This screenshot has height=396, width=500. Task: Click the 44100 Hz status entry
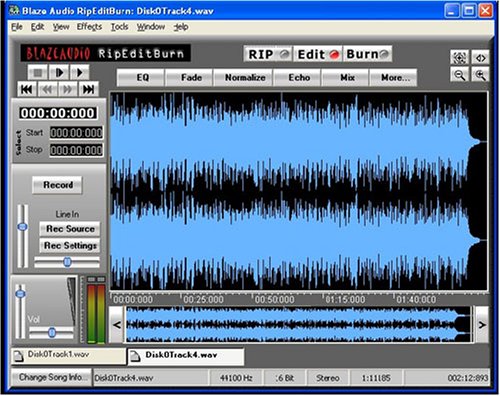pyautogui.click(x=236, y=378)
